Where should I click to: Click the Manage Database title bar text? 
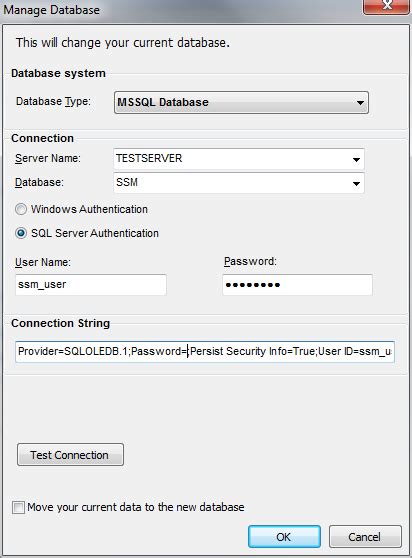pyautogui.click(x=52, y=10)
